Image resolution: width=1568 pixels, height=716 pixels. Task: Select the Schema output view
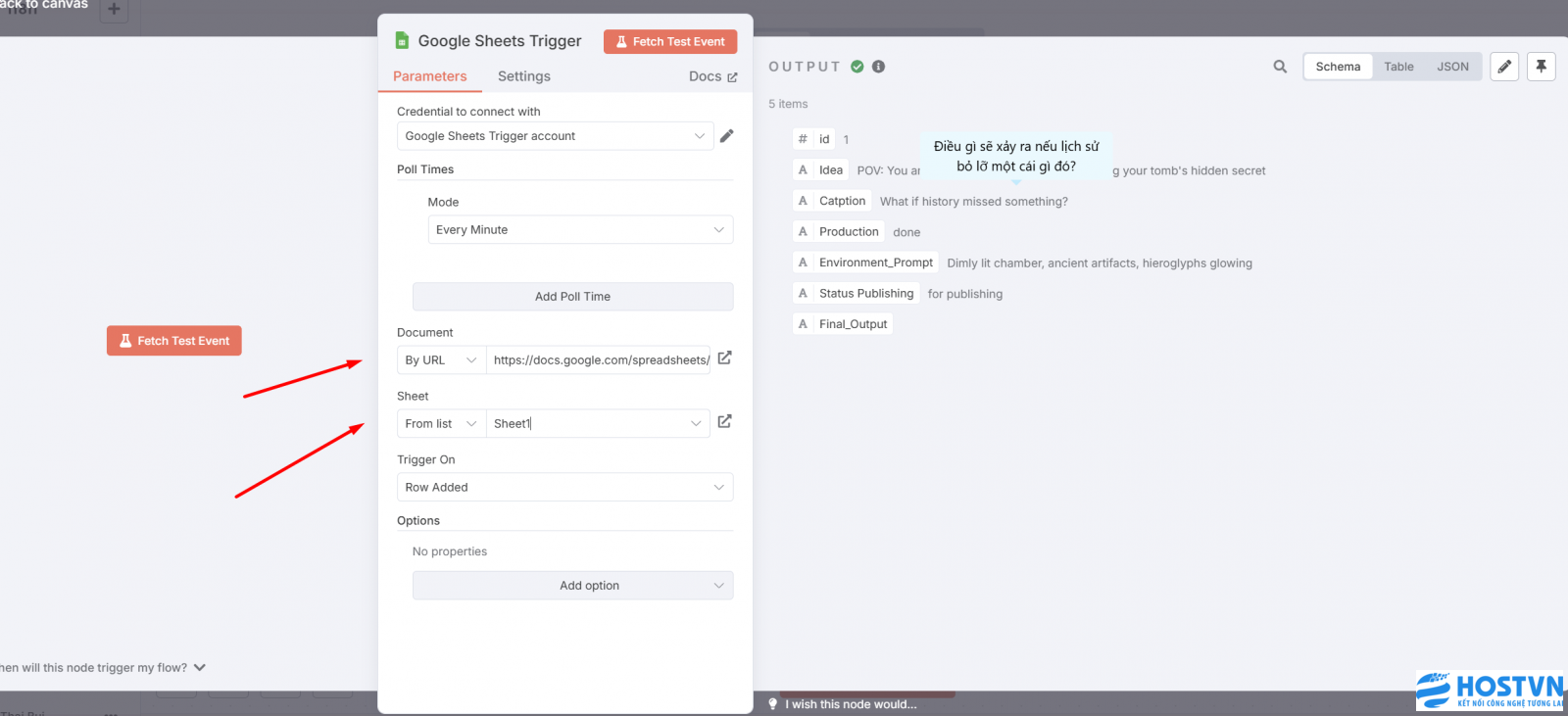click(x=1338, y=67)
